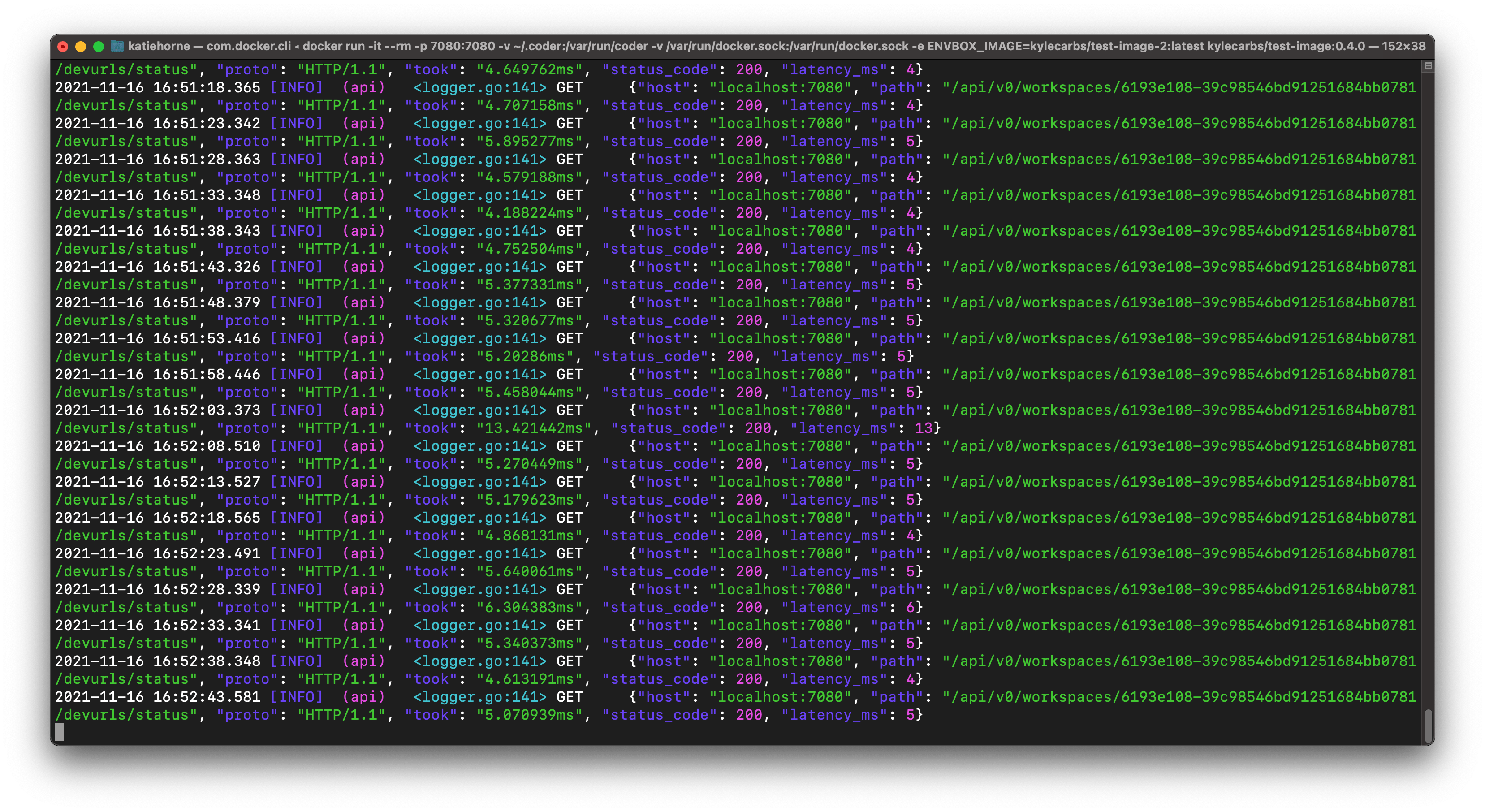Viewport: 1485px width, 812px height.
Task: Click took value "5.320677ms"
Action: [x=529, y=321]
